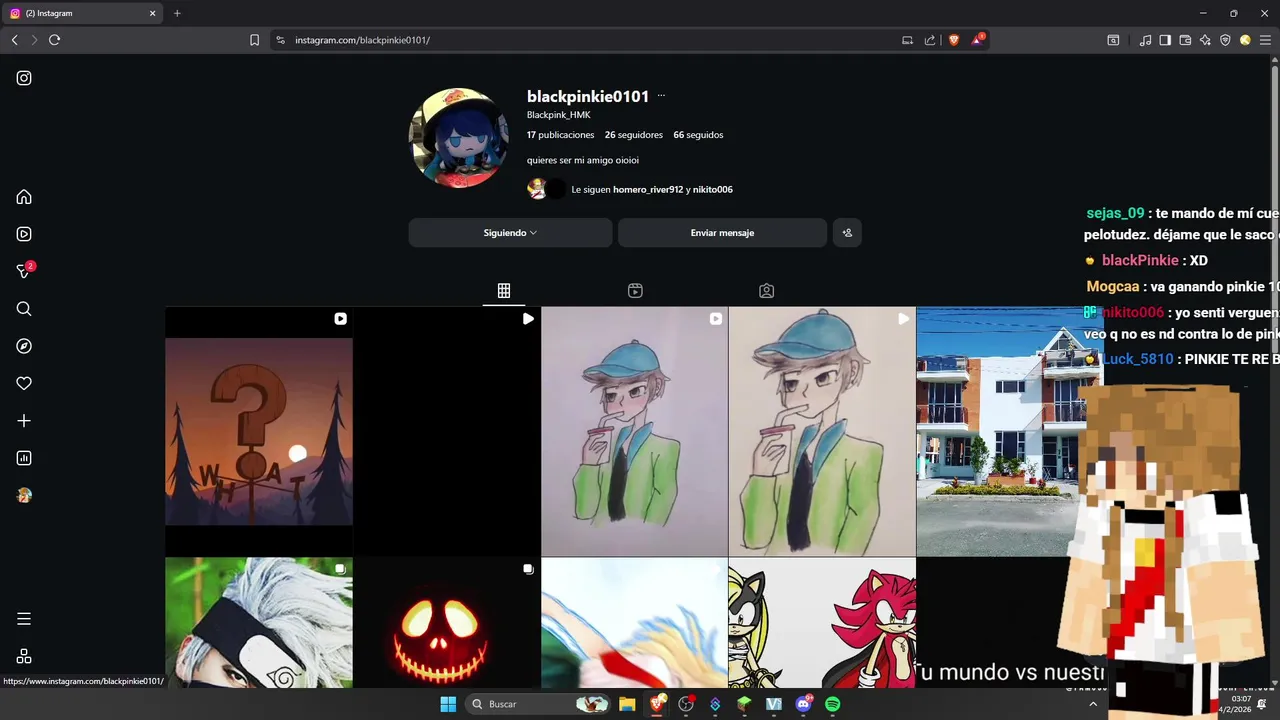Image resolution: width=1280 pixels, height=720 pixels.
Task: Go back with browser back arrow
Action: pyautogui.click(x=14, y=40)
